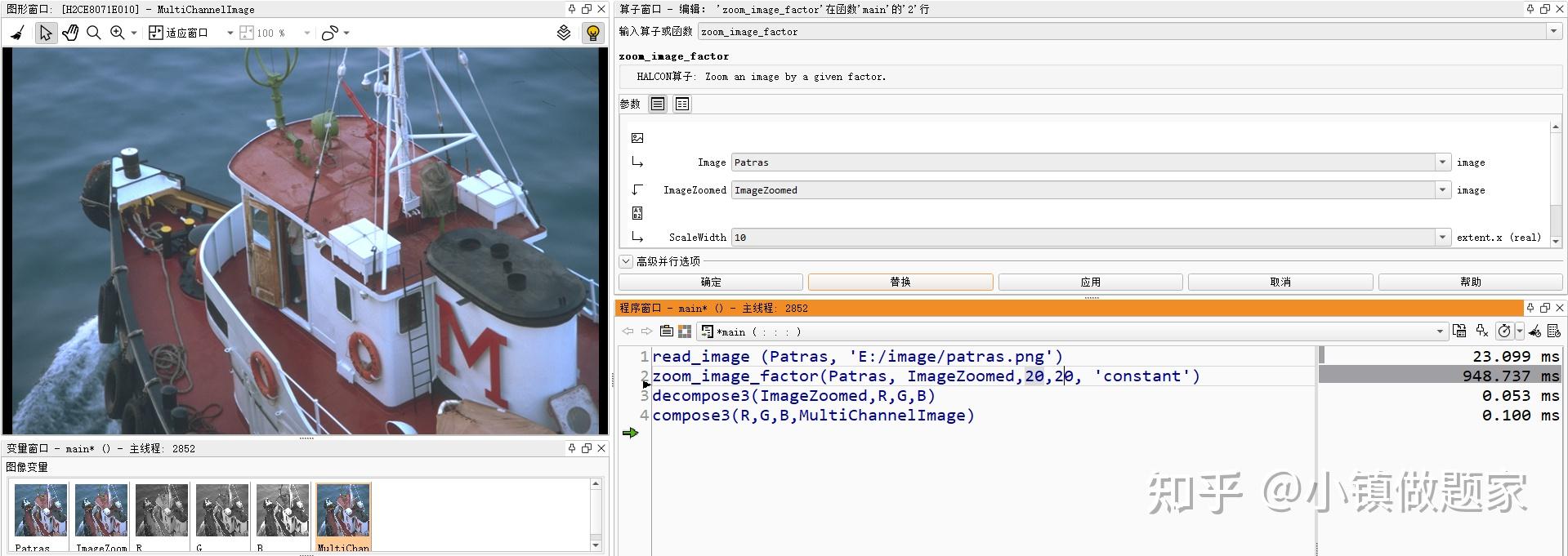Image resolution: width=1568 pixels, height=556 pixels.
Task: Toggle the lightbulb tooltip button
Action: click(593, 33)
